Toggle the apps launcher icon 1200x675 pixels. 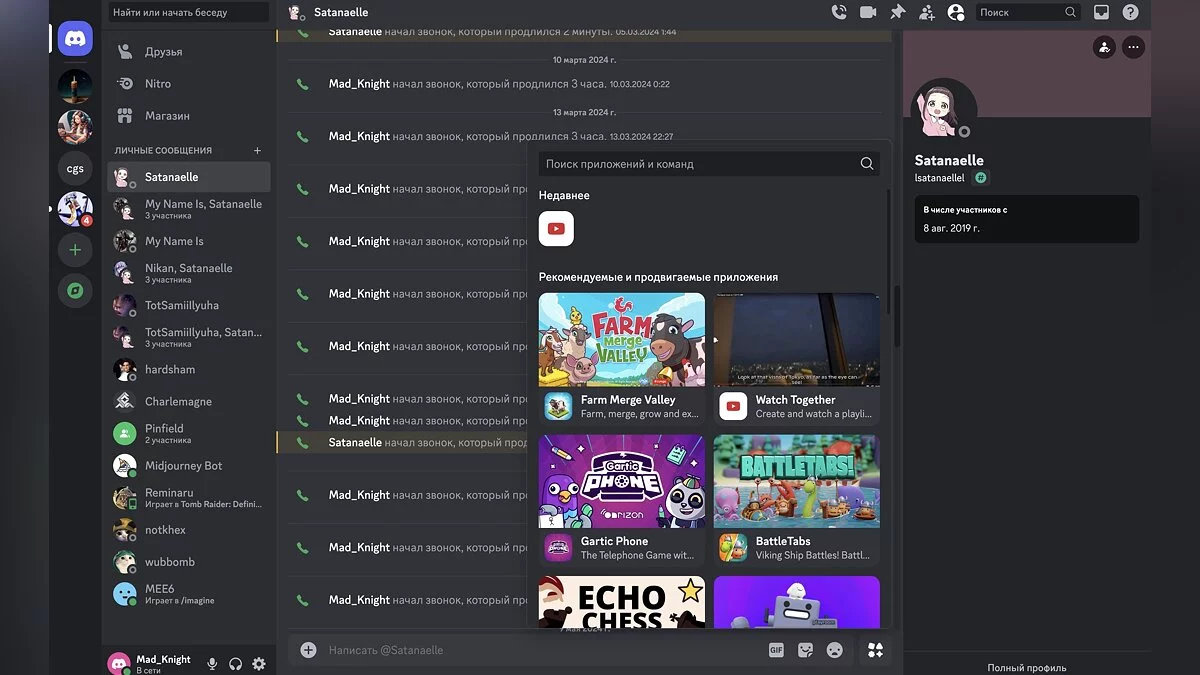tap(875, 650)
